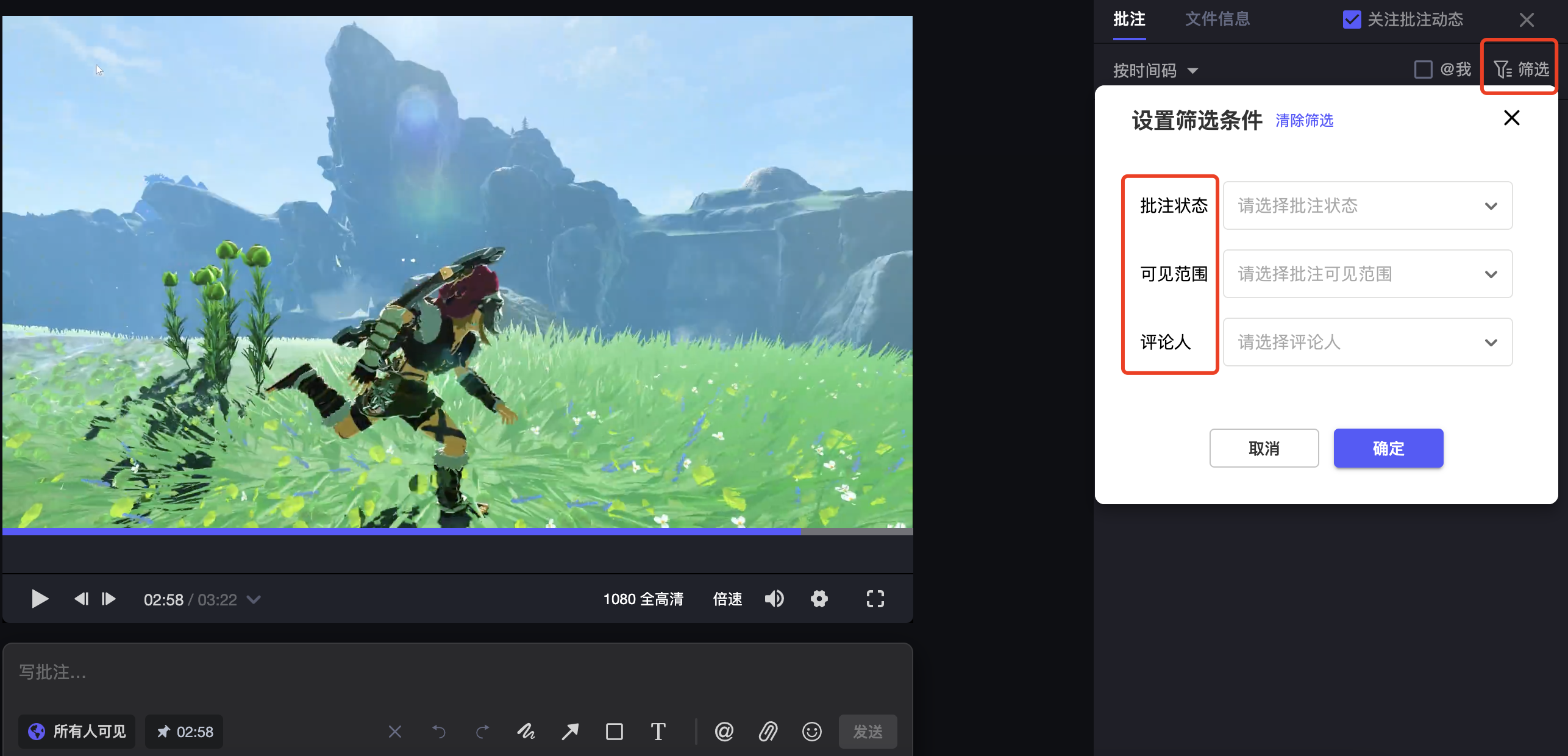Click the 发送 send button
Image resolution: width=1568 pixels, height=756 pixels.
pyautogui.click(x=868, y=731)
